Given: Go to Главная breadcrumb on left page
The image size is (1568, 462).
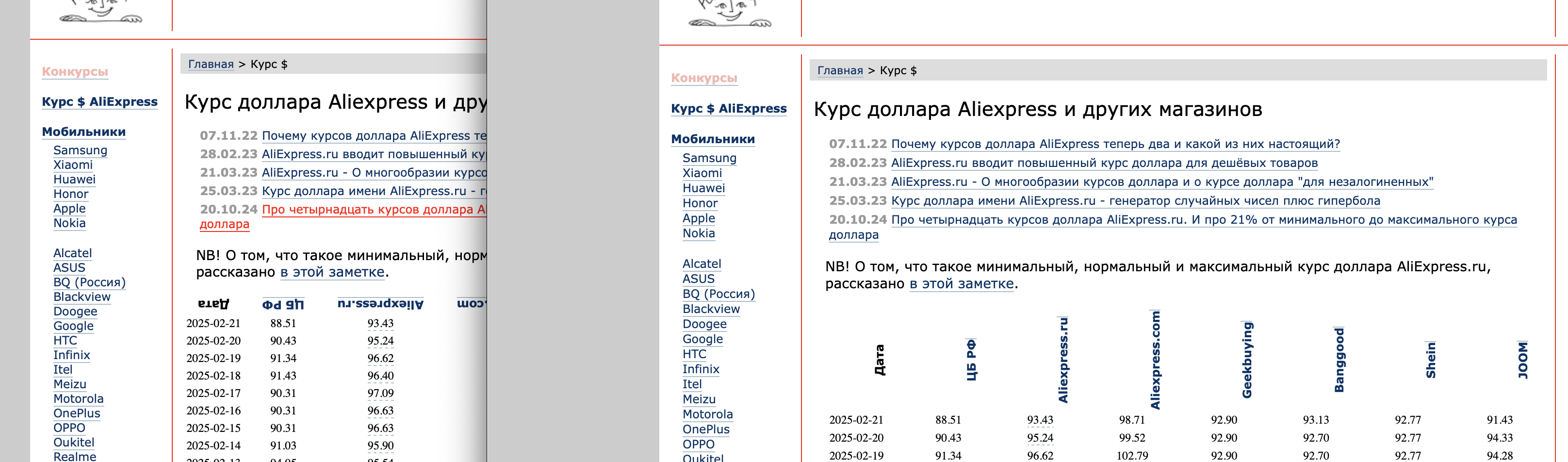Looking at the screenshot, I should pyautogui.click(x=211, y=64).
